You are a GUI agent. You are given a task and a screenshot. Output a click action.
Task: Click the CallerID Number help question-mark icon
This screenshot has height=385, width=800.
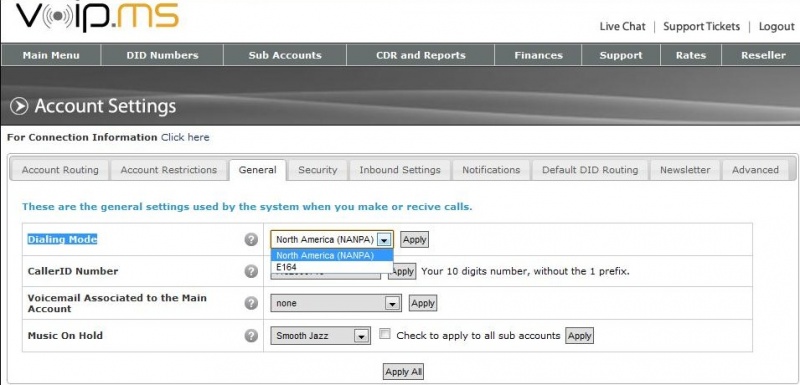tap(251, 271)
